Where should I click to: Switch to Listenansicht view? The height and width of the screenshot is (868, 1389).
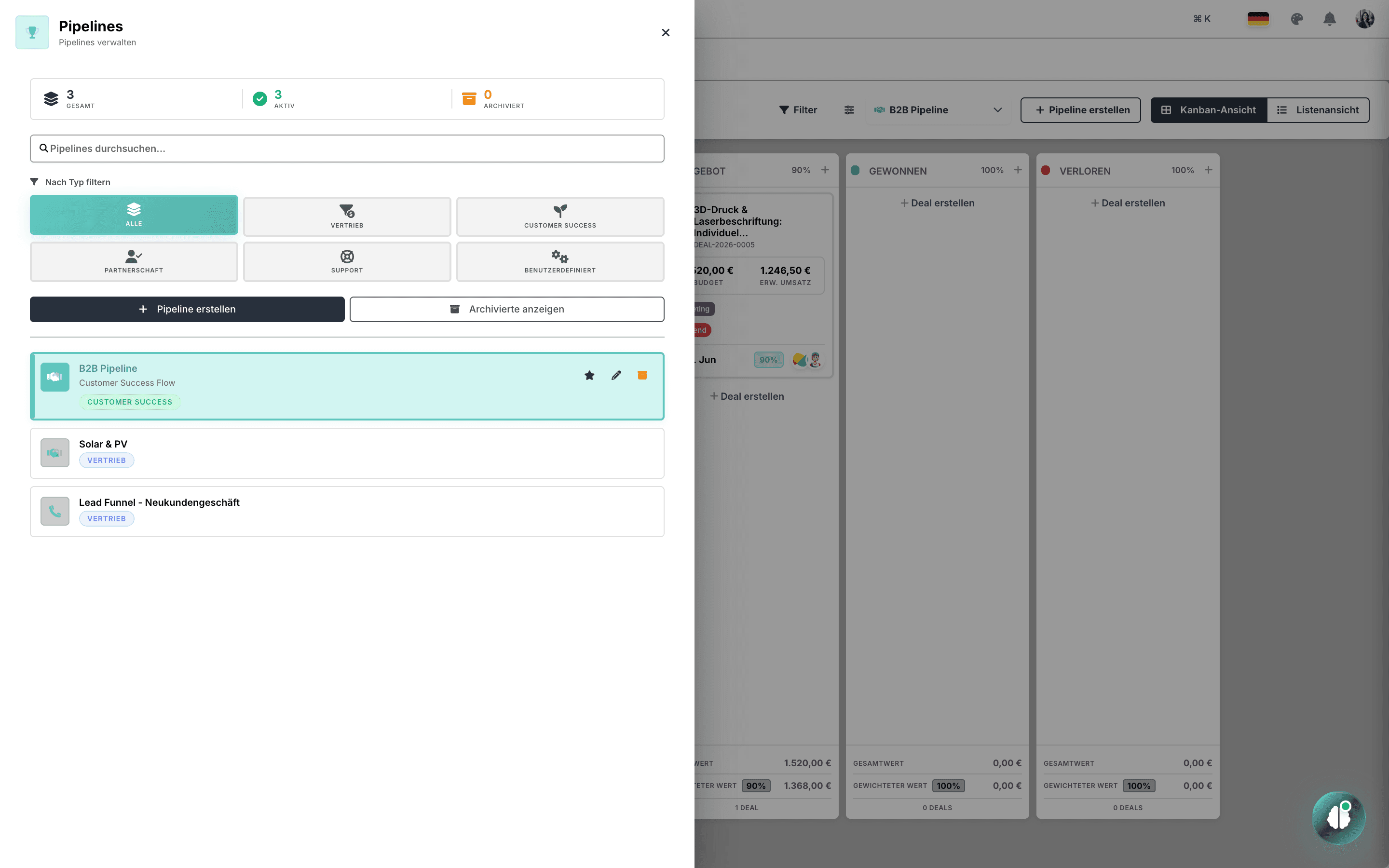1318,109
